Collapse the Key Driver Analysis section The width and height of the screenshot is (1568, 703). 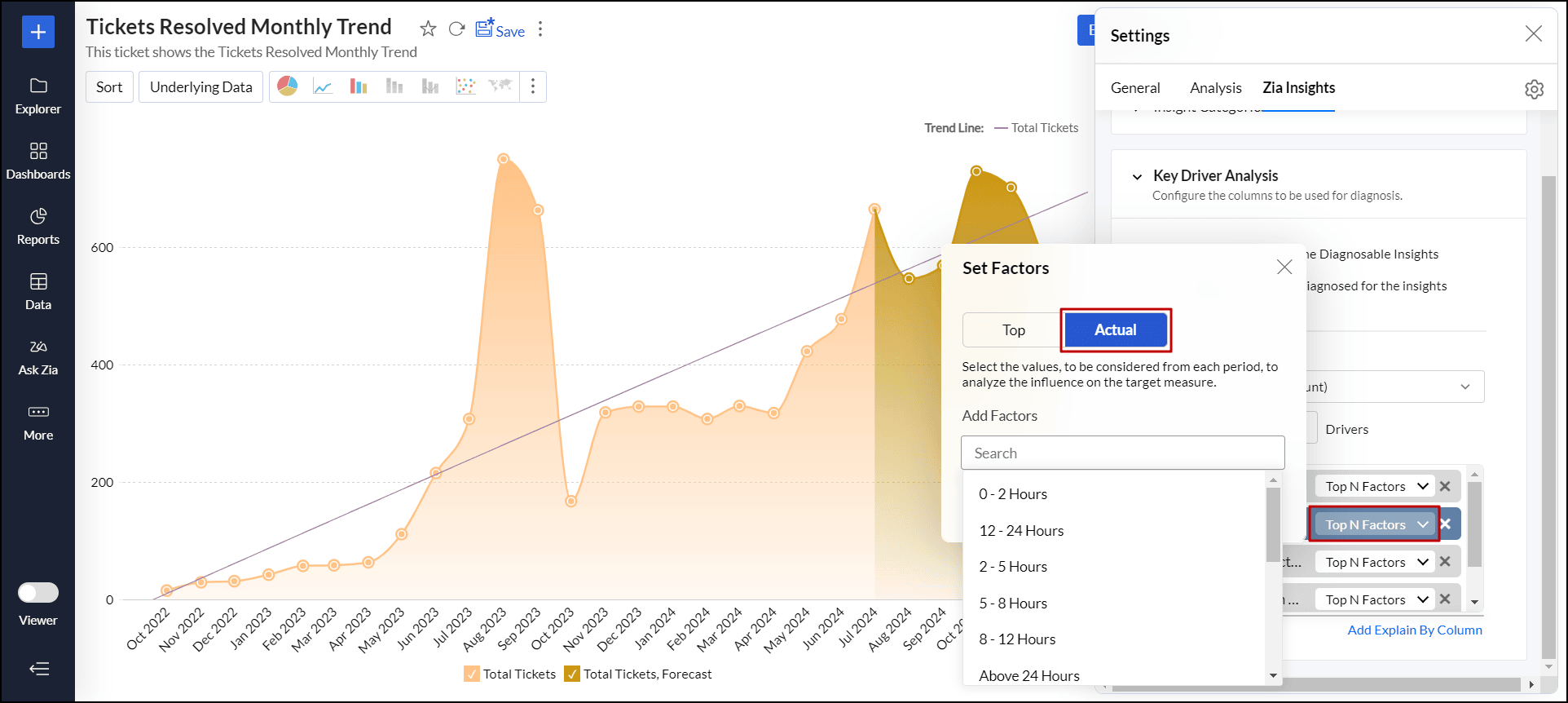(1137, 176)
